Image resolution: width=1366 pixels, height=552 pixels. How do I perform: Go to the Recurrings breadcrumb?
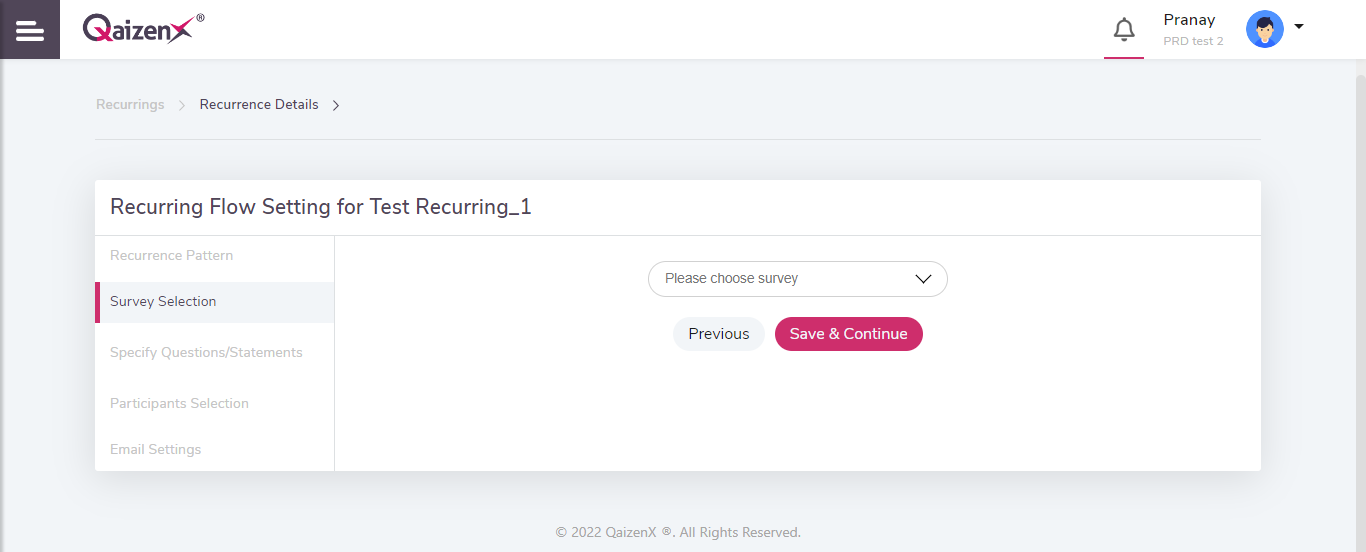(130, 104)
